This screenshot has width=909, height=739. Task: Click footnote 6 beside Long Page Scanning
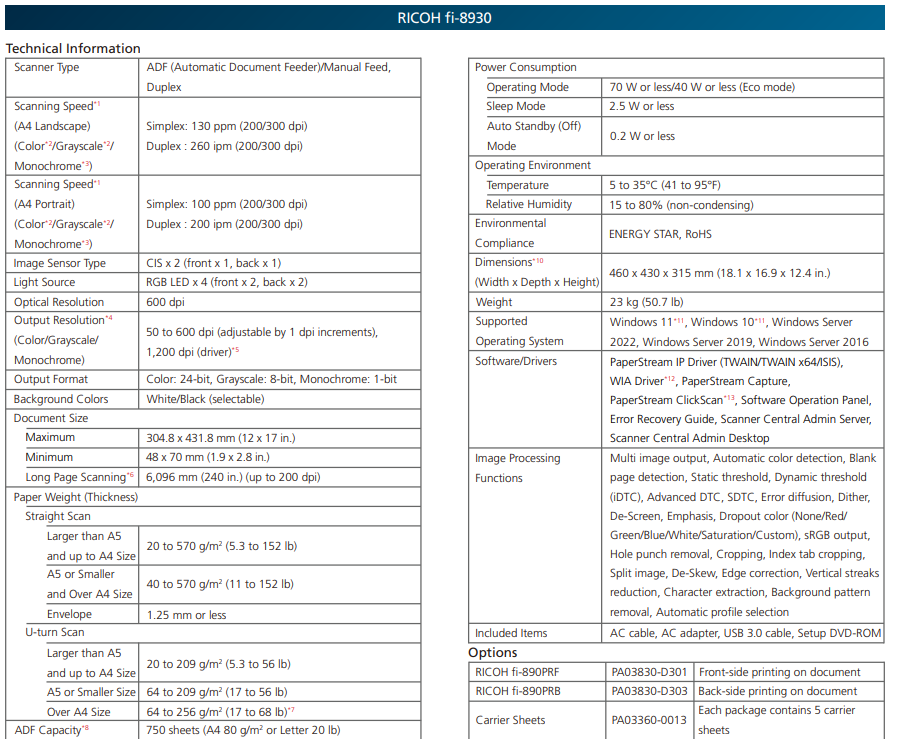(130, 474)
